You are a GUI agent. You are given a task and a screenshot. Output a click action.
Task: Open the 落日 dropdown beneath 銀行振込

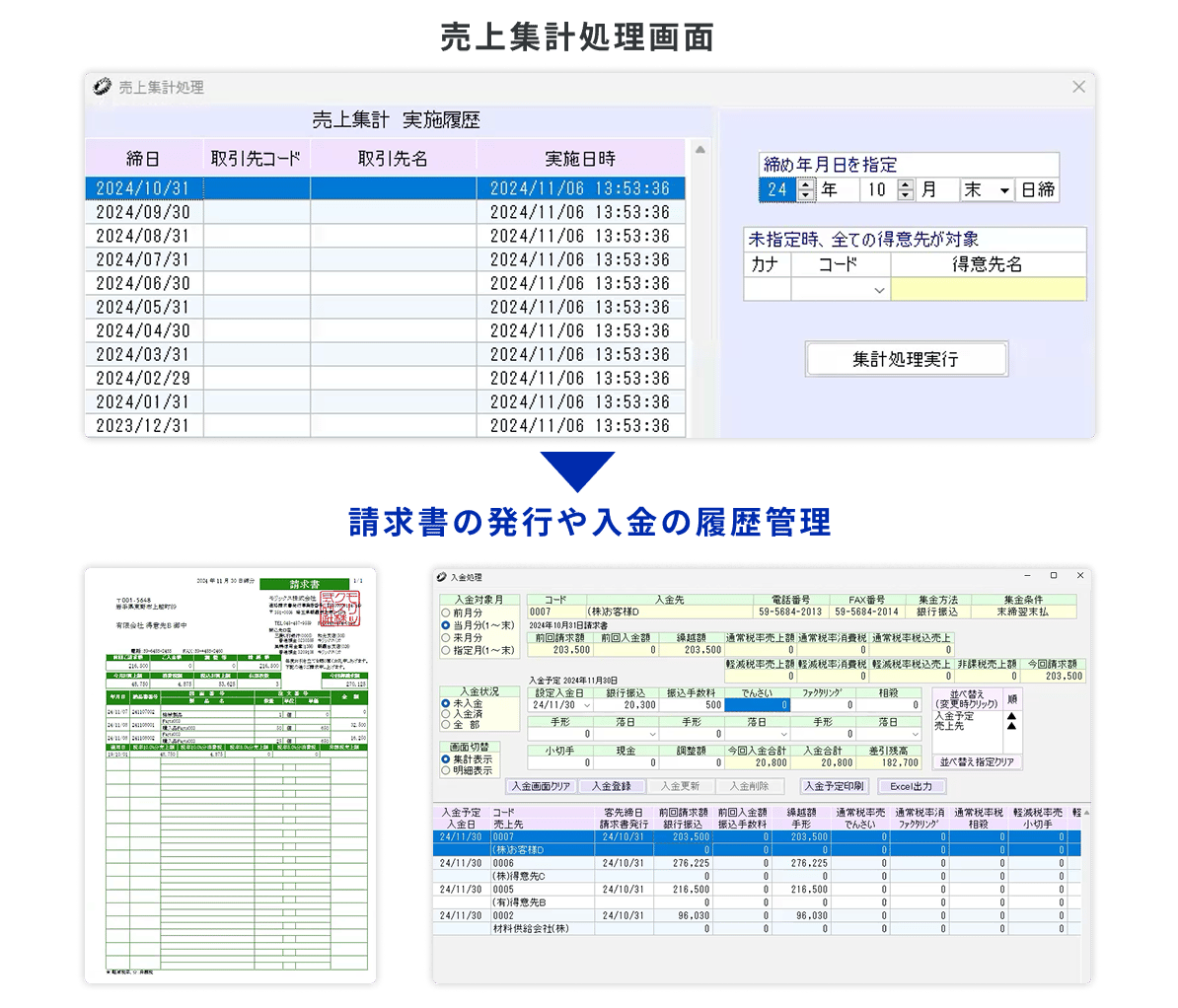(653, 734)
